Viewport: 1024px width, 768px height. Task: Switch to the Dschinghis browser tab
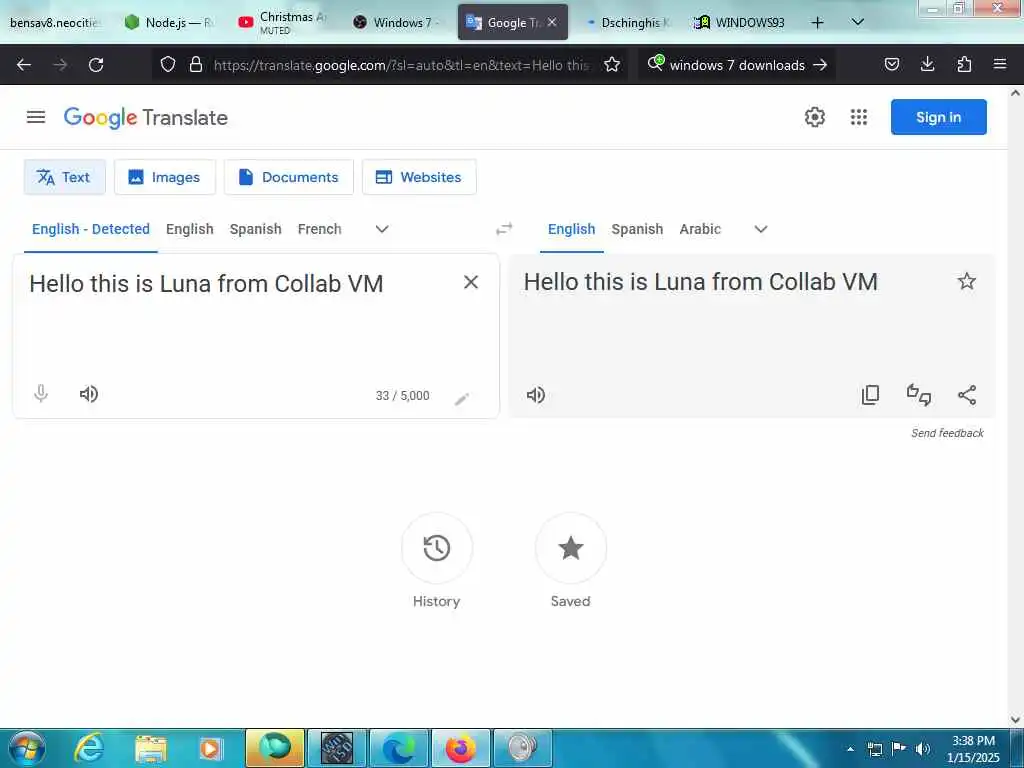tap(627, 22)
